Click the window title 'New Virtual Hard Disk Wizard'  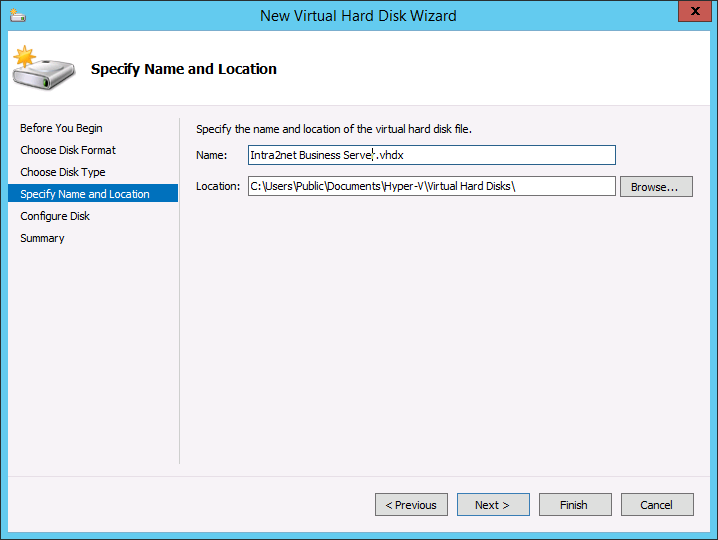coord(358,16)
